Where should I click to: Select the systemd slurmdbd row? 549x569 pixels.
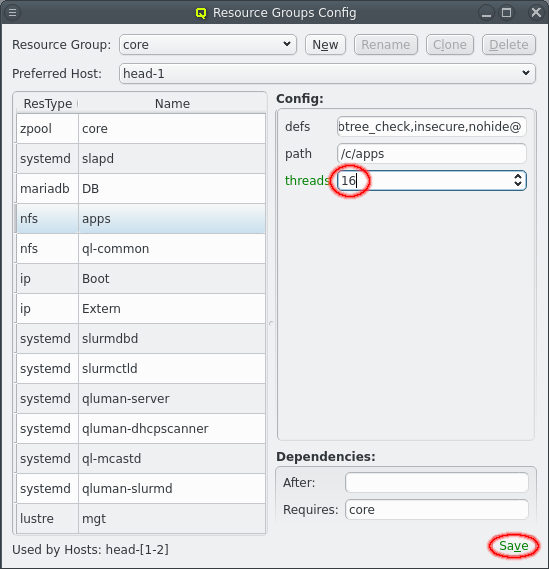click(141, 339)
